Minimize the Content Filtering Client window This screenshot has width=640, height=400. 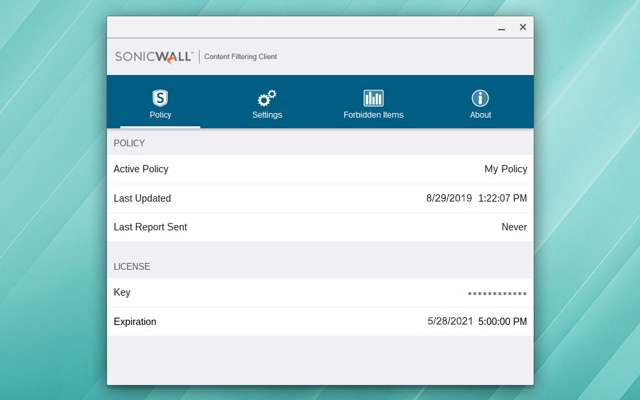click(x=502, y=28)
